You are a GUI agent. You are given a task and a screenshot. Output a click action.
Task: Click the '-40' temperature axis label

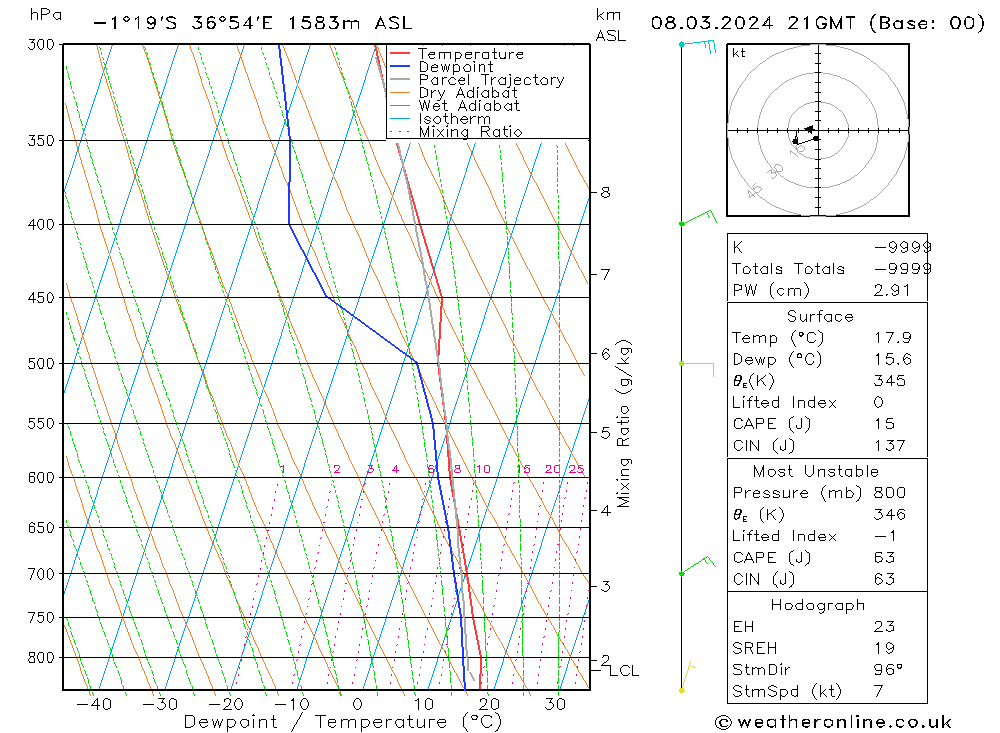coord(94,704)
